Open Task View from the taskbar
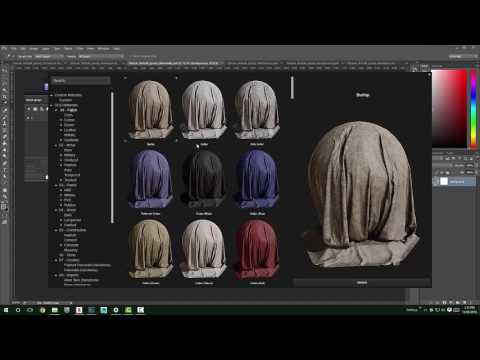480x360 pixels. 30,310
